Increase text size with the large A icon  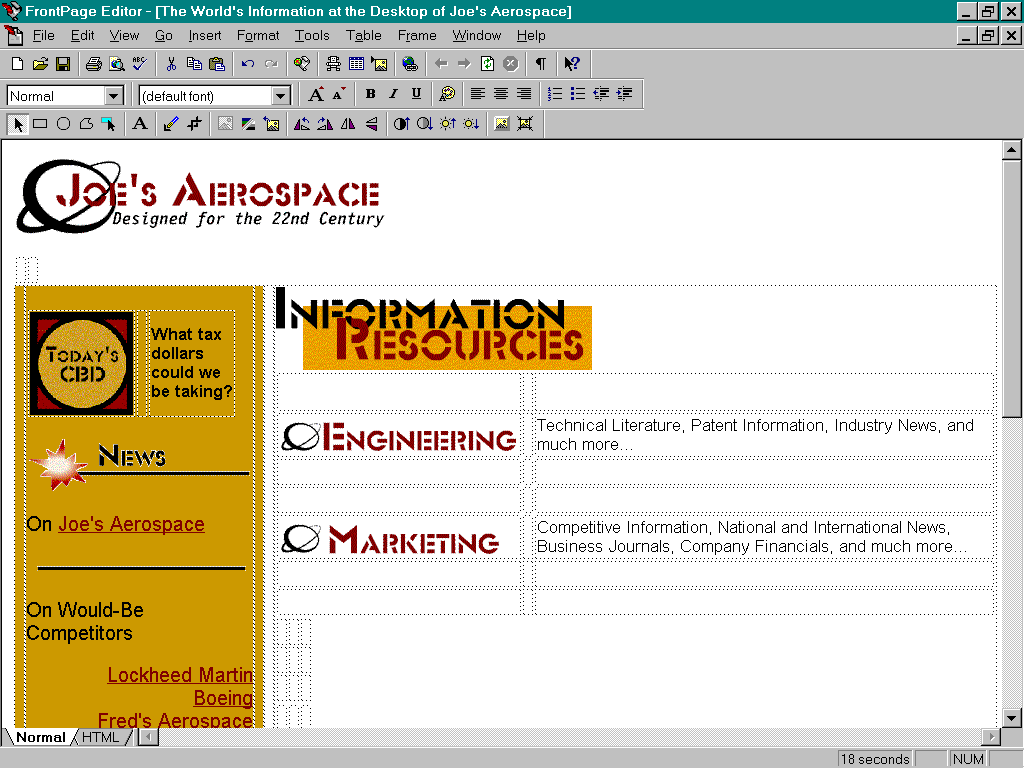tap(316, 94)
